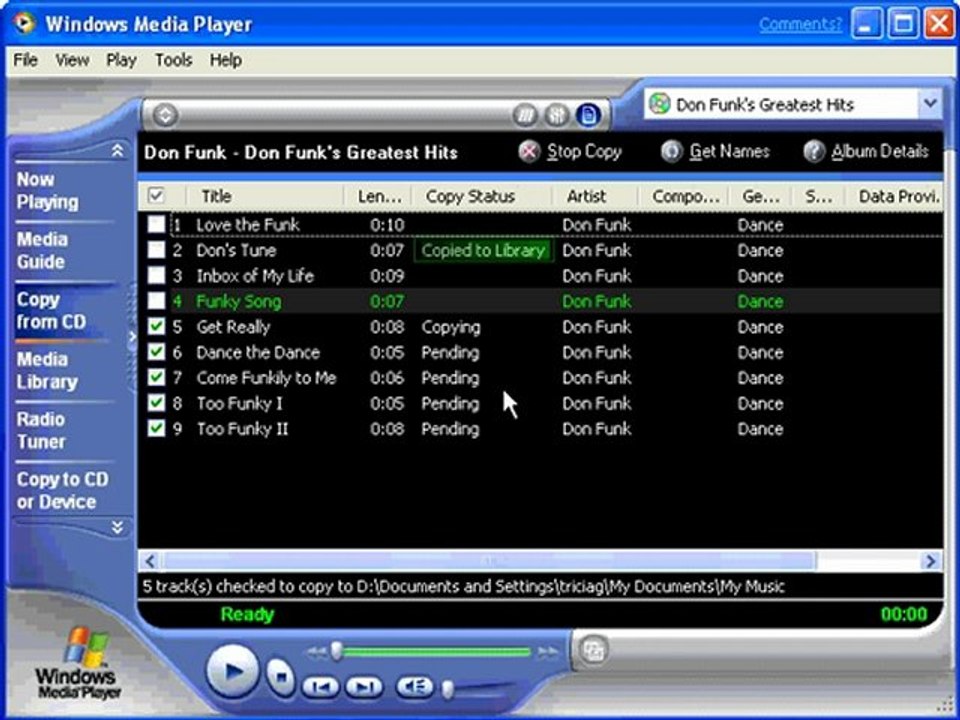Open the File menu
The width and height of the screenshot is (960, 720).
[26, 60]
